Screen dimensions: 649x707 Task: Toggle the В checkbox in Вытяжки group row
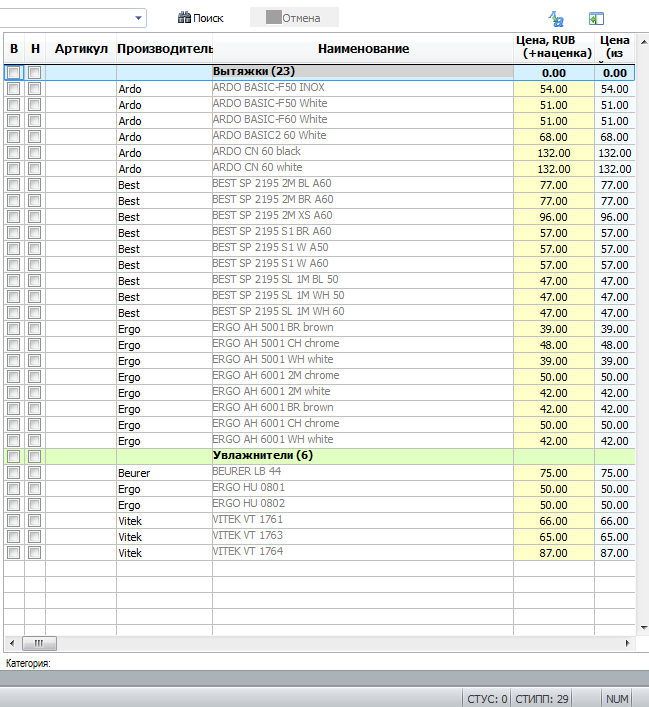pos(14,73)
